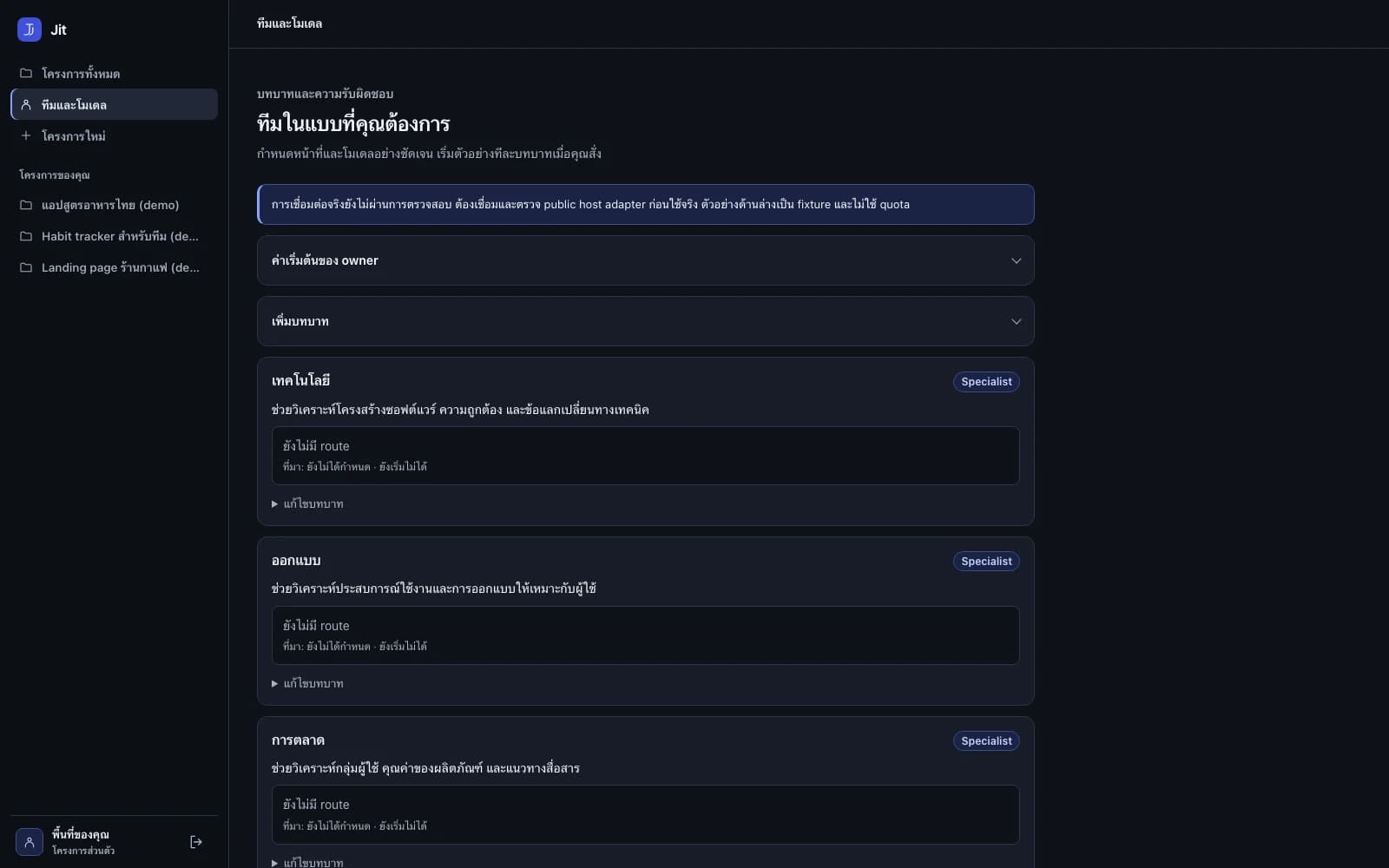Screen dimensions: 1389x868
Task: Expand the ค่าเริ่มต้นของ owner section
Action: [x=646, y=260]
